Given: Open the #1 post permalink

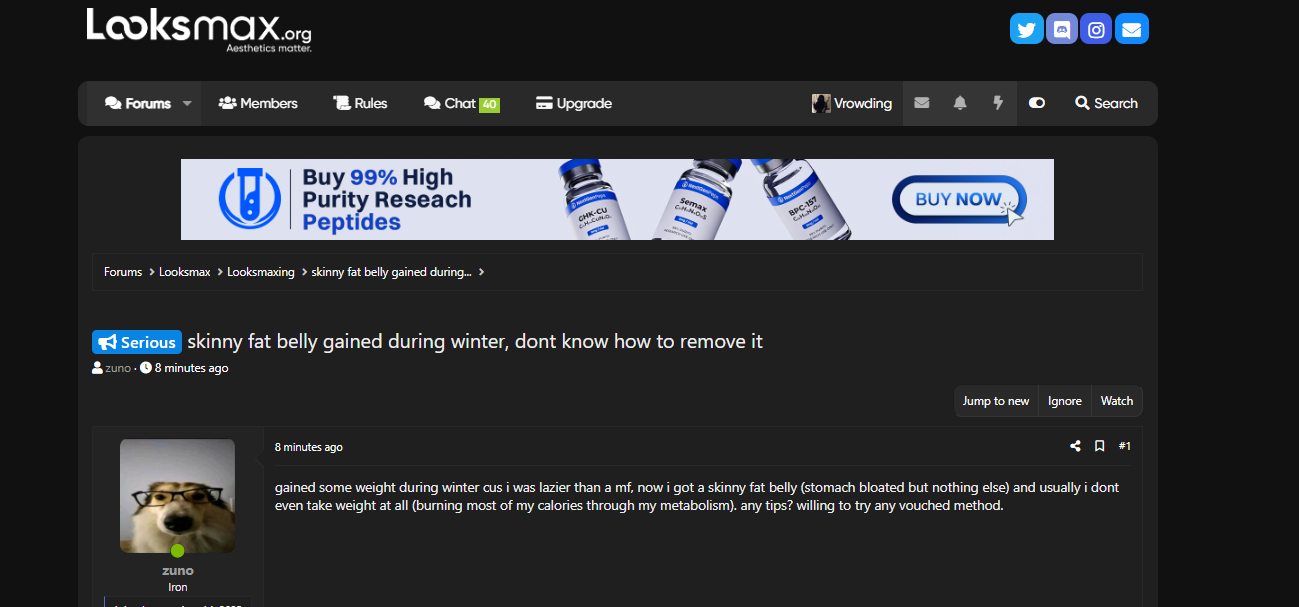Looking at the screenshot, I should point(1125,446).
